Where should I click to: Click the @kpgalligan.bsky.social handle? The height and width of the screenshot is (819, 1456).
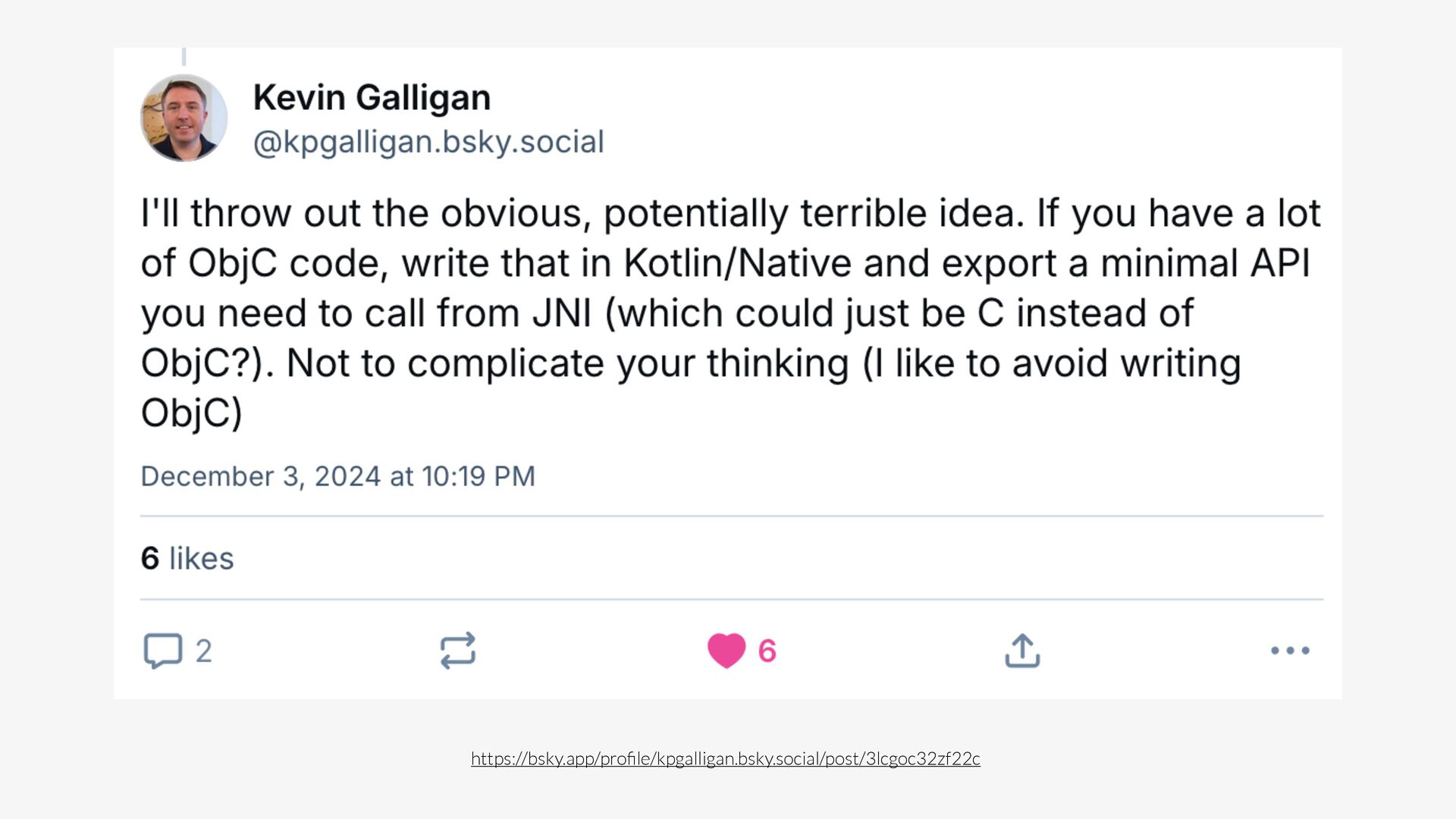point(428,142)
